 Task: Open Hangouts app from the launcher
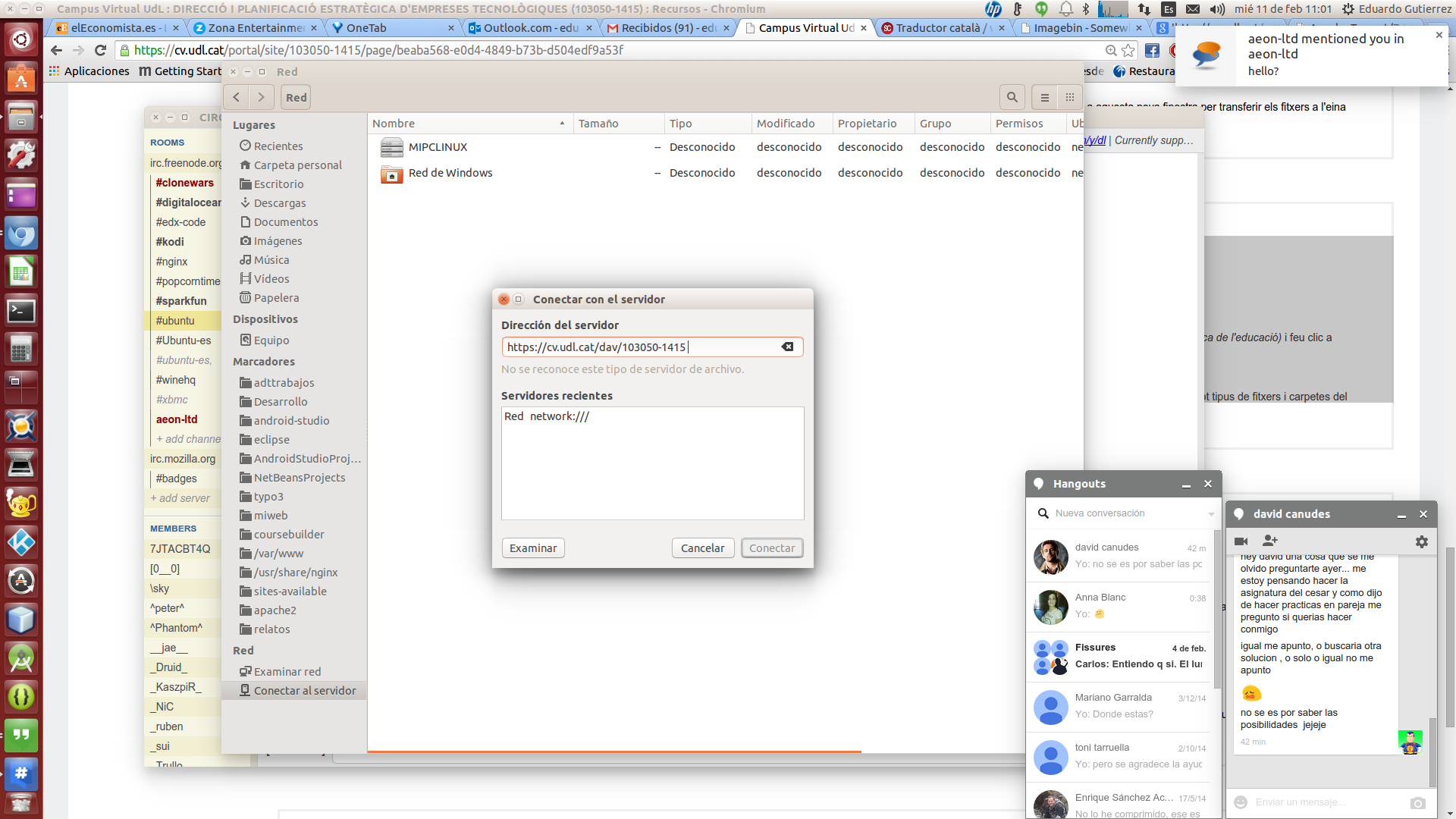21,736
